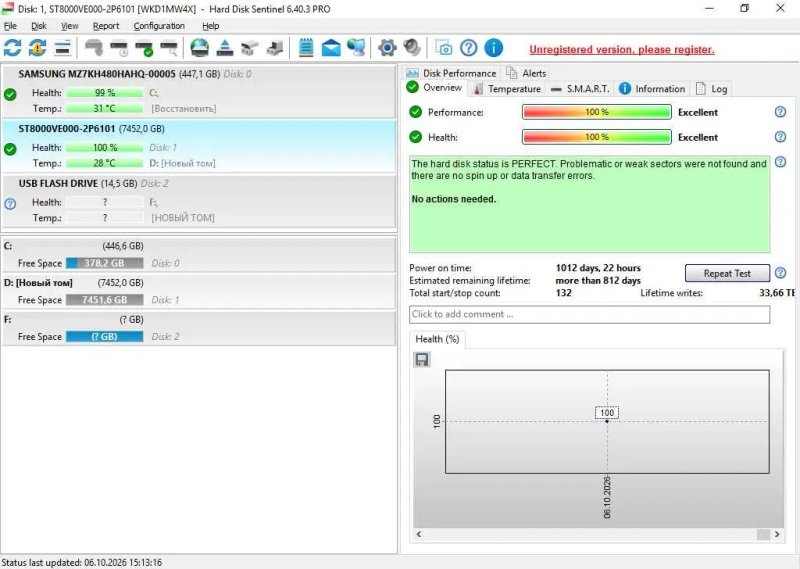Click the globe-and-monitor network icon
This screenshot has height=569, width=800.
[356, 48]
